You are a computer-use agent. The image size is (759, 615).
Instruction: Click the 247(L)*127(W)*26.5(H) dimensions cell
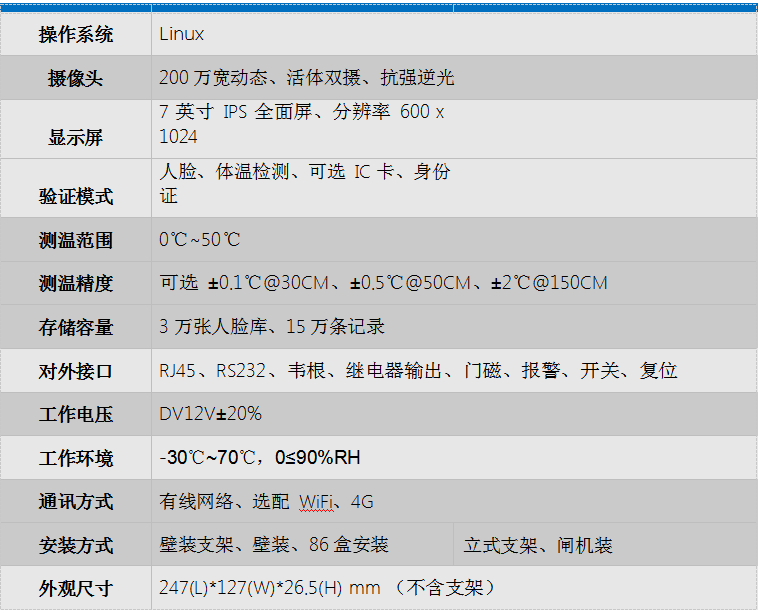click(327, 588)
